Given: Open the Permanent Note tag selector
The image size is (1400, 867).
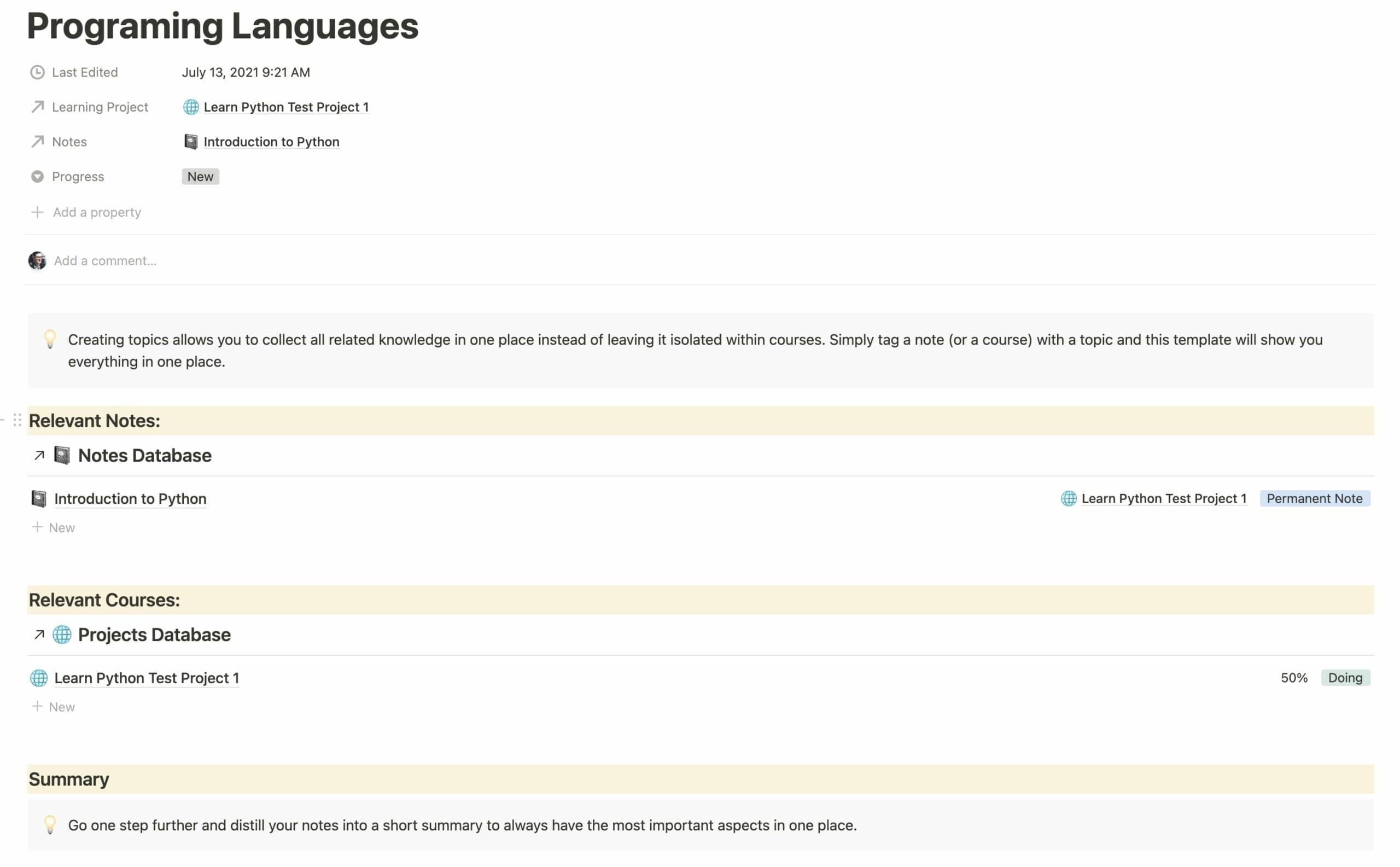Looking at the screenshot, I should coord(1315,498).
